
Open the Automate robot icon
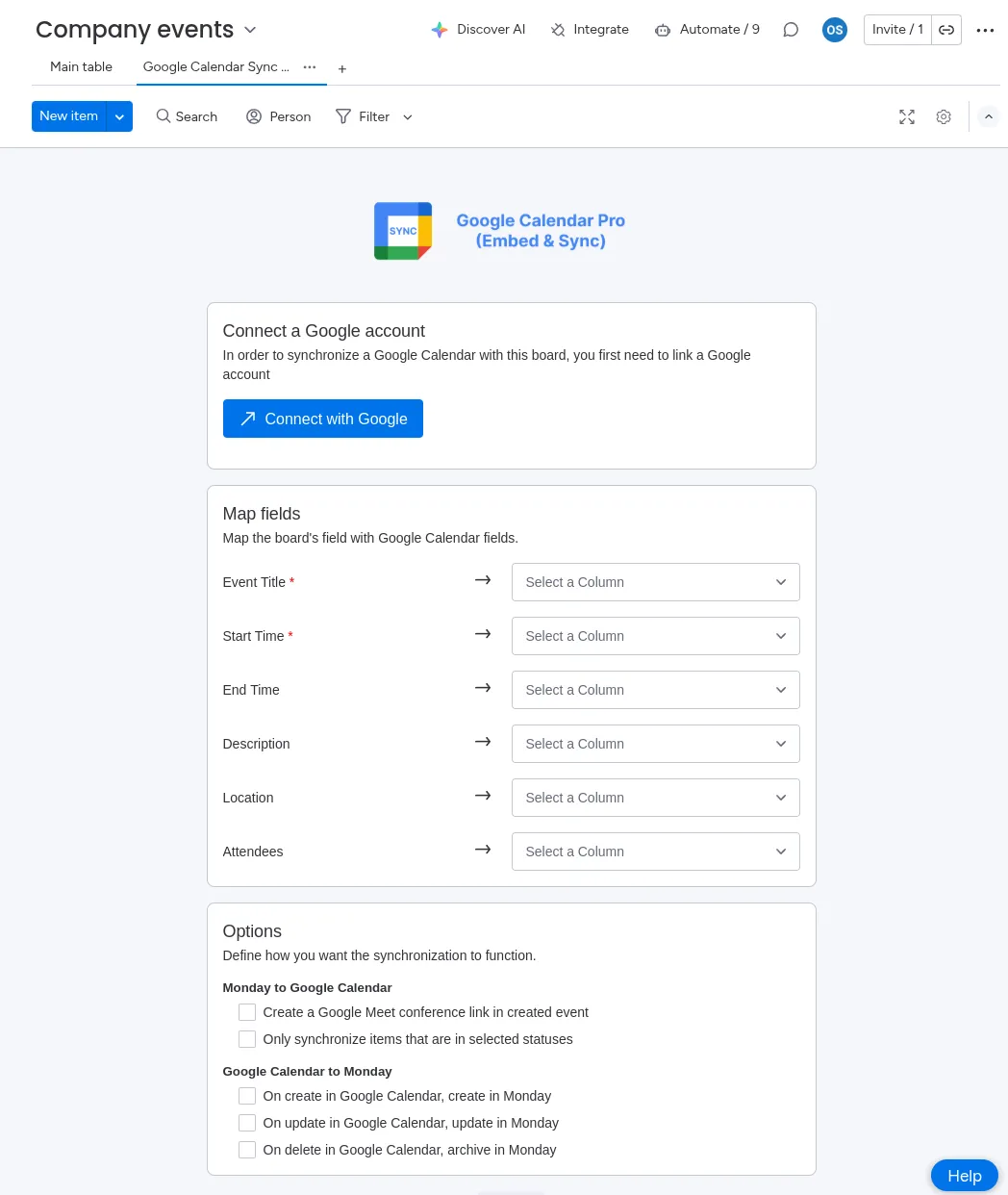tap(663, 30)
